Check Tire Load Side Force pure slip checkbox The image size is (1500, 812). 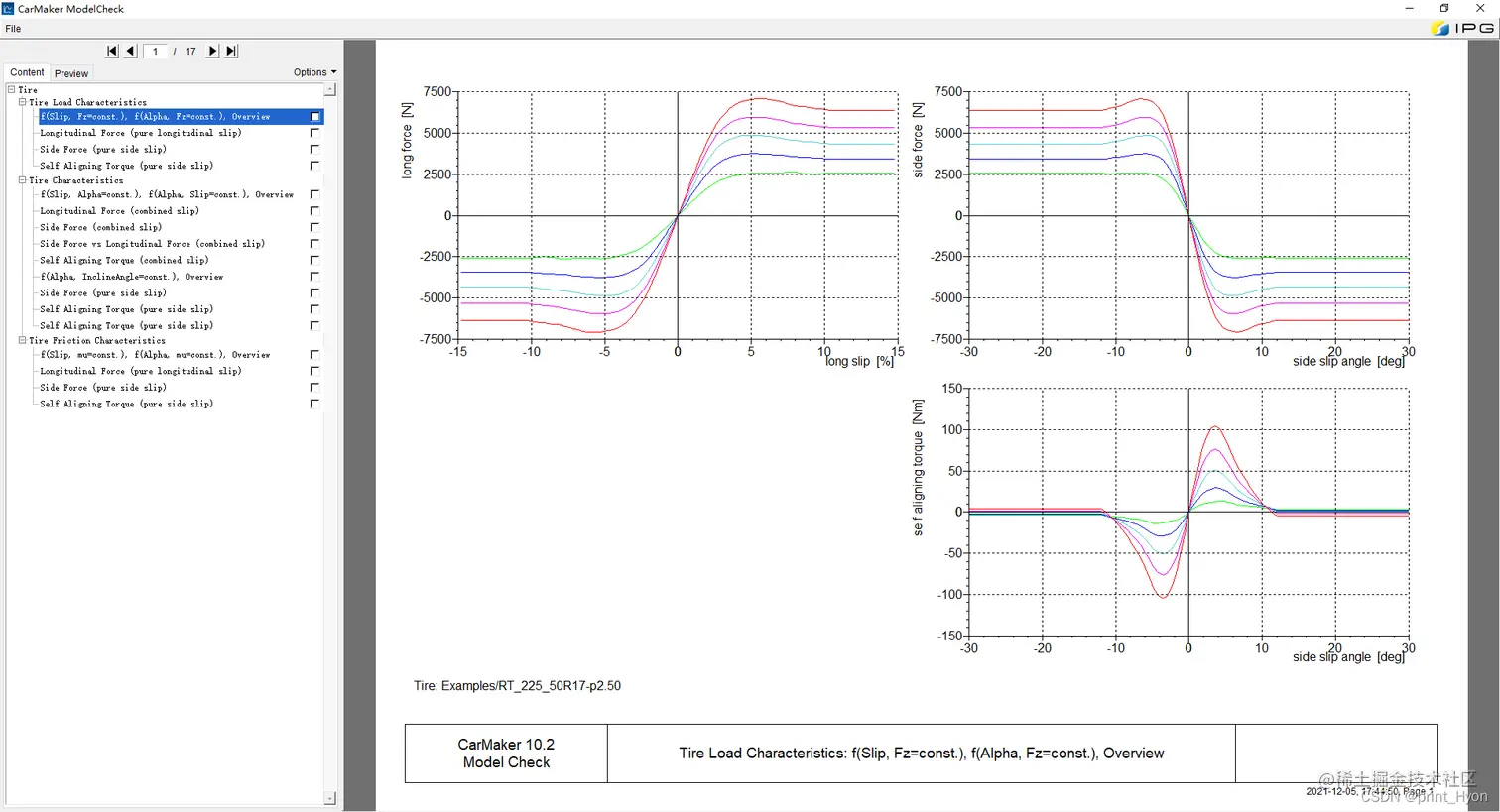click(315, 149)
